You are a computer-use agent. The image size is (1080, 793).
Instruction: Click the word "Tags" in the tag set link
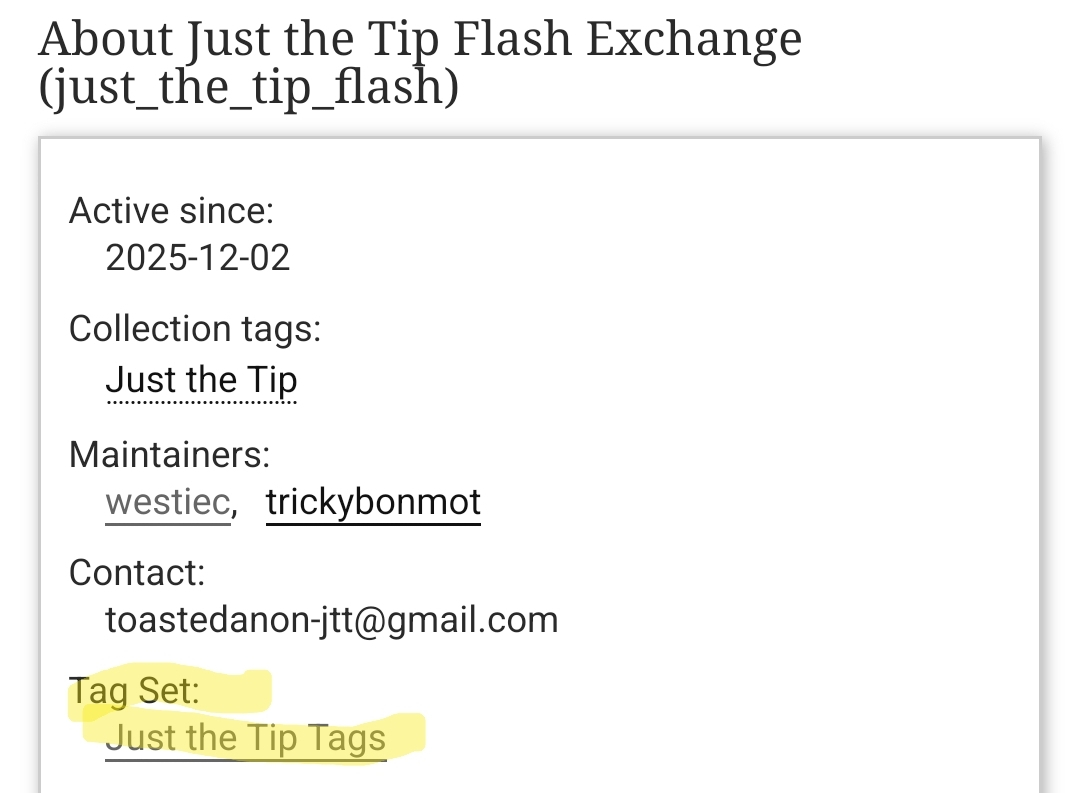(x=346, y=738)
